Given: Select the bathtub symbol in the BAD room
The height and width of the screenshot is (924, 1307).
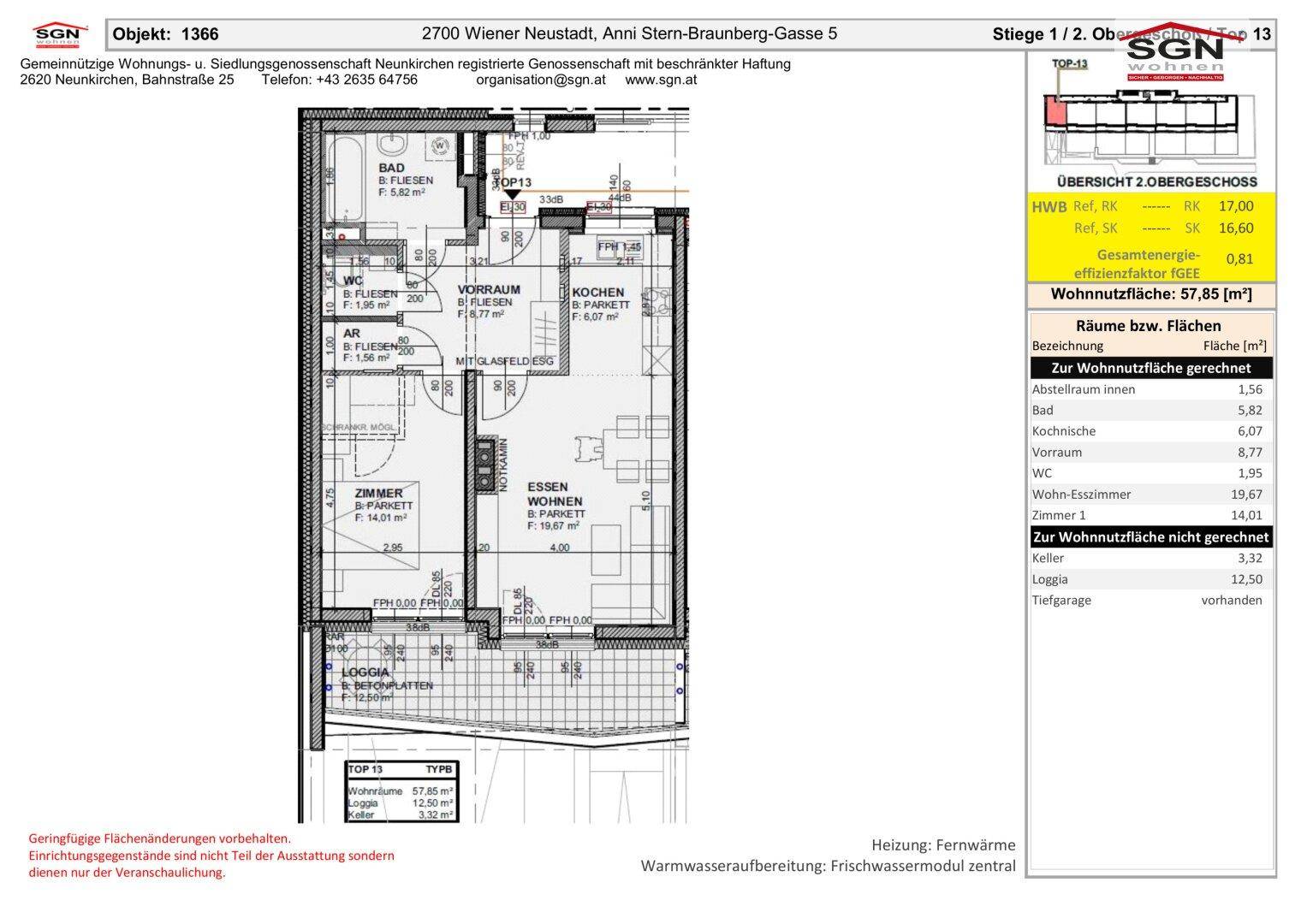Looking at the screenshot, I should point(343,181).
